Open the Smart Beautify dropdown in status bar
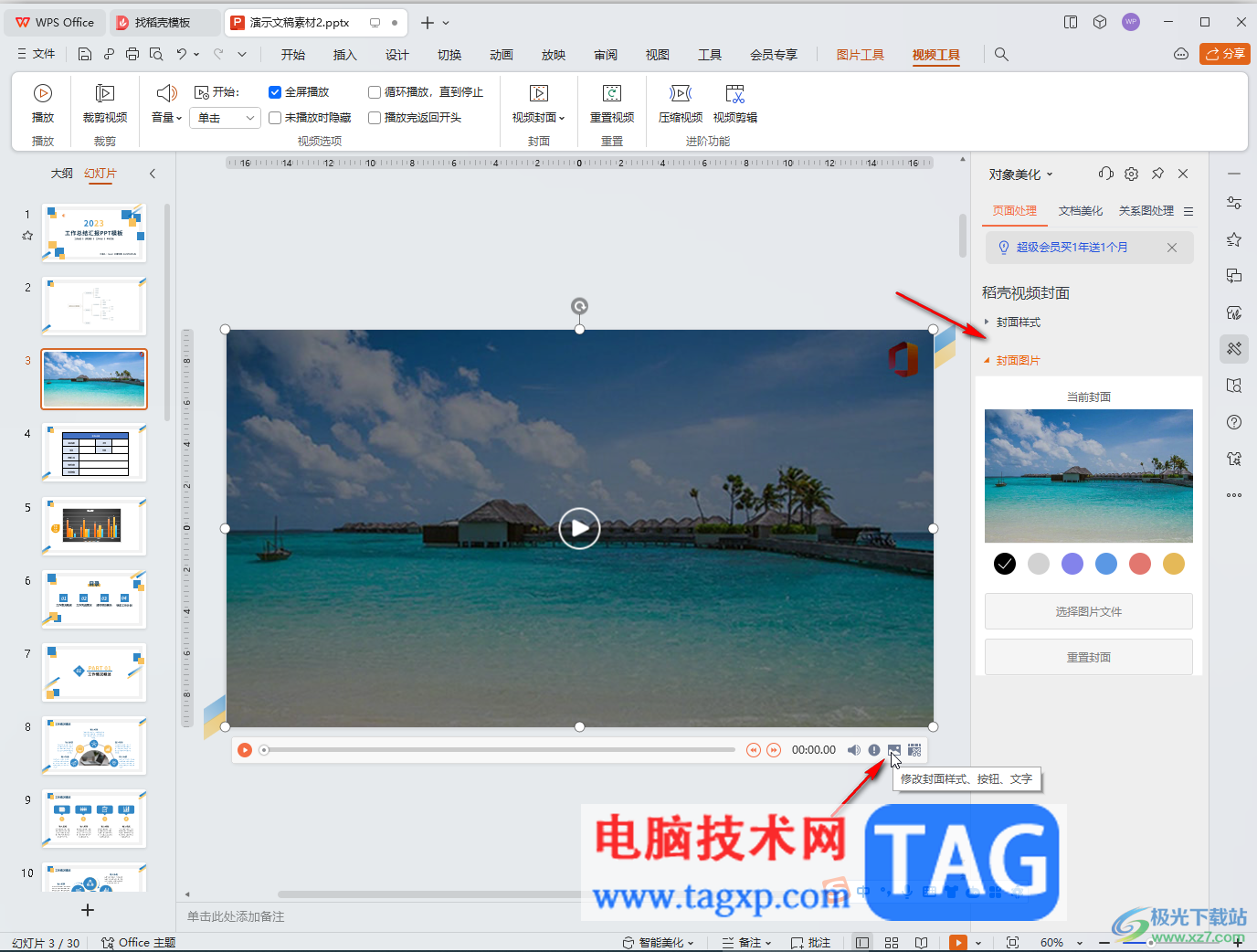The image size is (1257, 952). click(658, 942)
